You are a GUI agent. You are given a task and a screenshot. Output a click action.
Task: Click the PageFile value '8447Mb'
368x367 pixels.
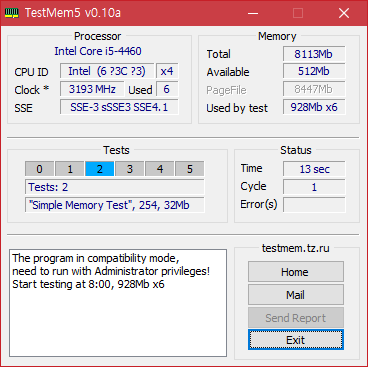click(x=314, y=89)
